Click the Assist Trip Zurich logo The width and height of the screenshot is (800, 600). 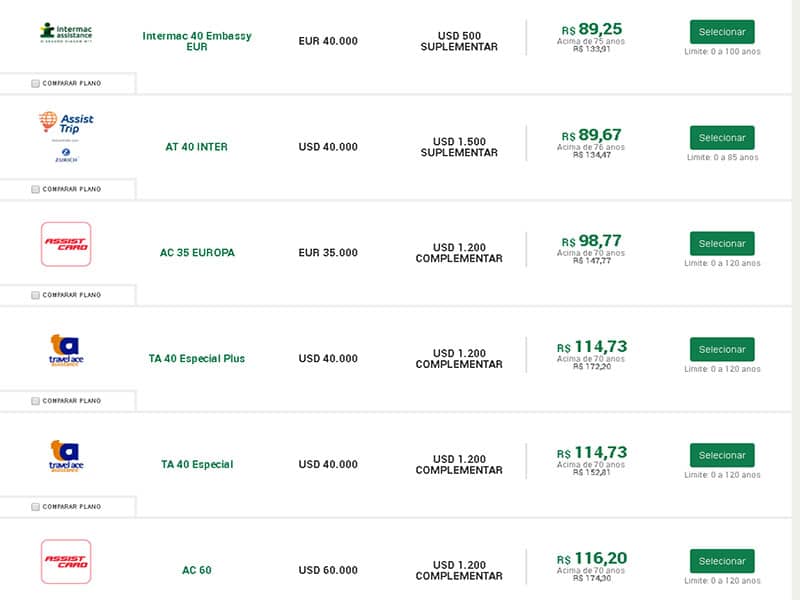click(66, 137)
